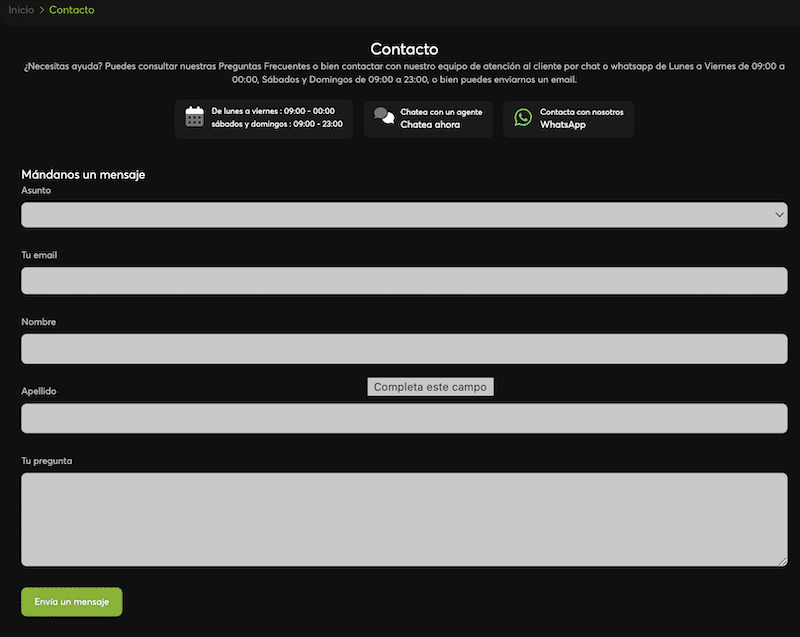Click the 'Completa este campo' tooltip
This screenshot has width=800, height=637.
[430, 387]
